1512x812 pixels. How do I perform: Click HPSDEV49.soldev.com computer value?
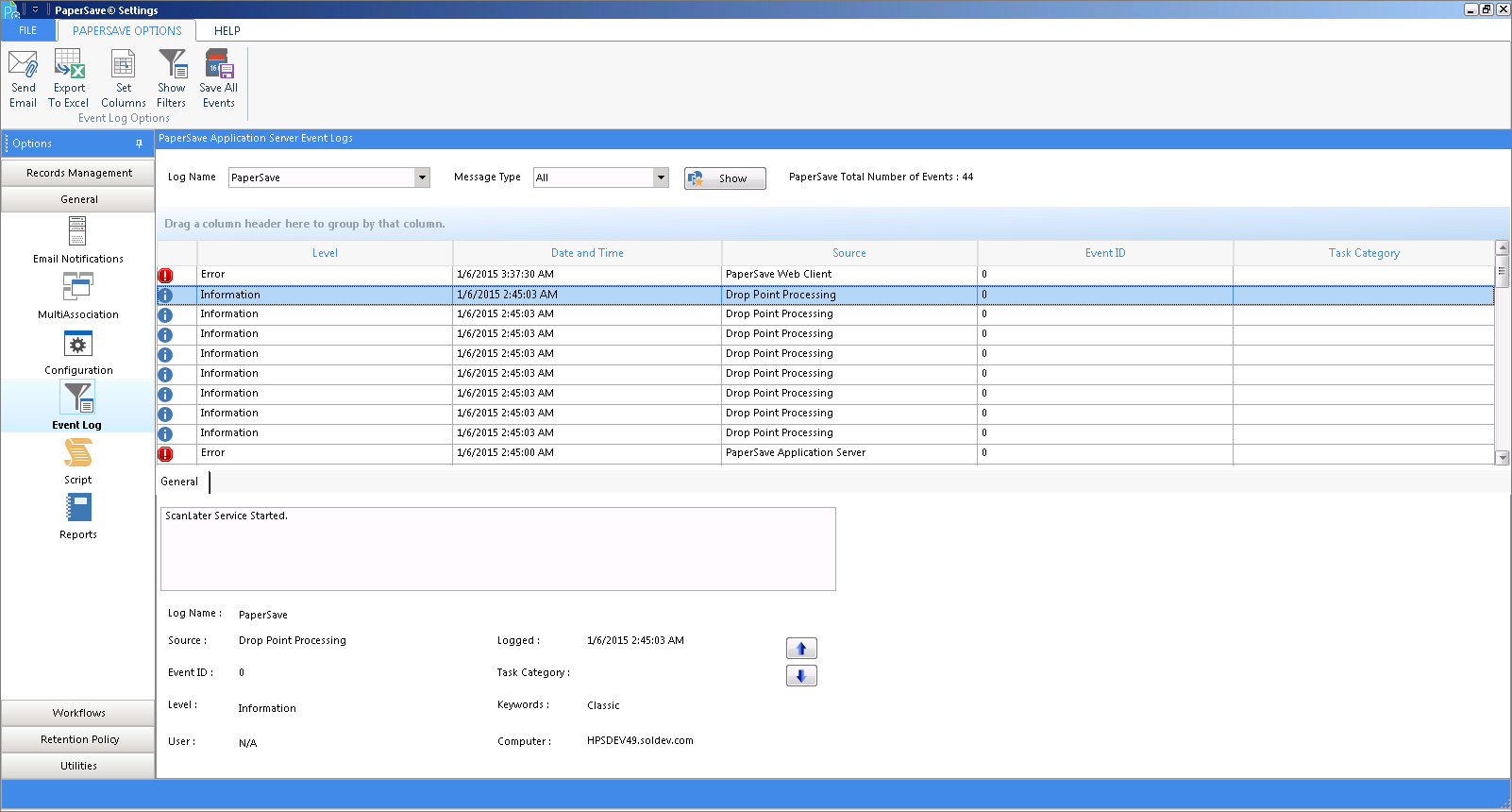click(640, 741)
